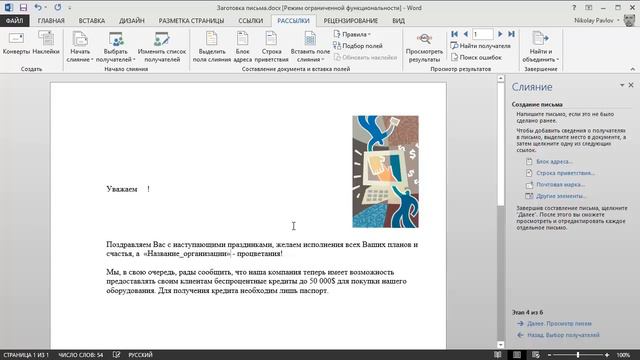Collapse the ribbon with chevron
Image resolution: width=640 pixels, height=360 pixels.
[x=633, y=69]
